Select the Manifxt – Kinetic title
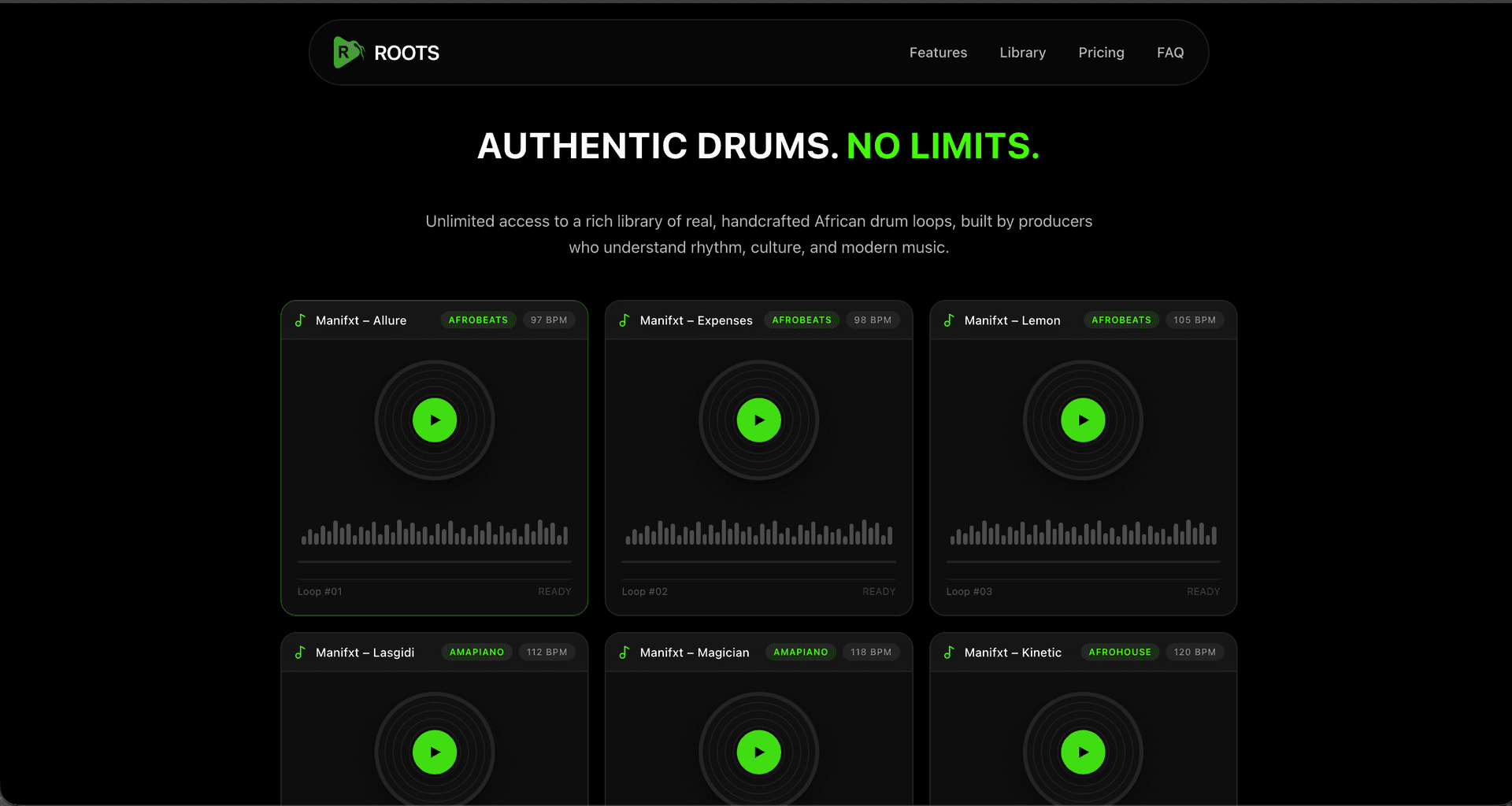 click(x=1013, y=653)
